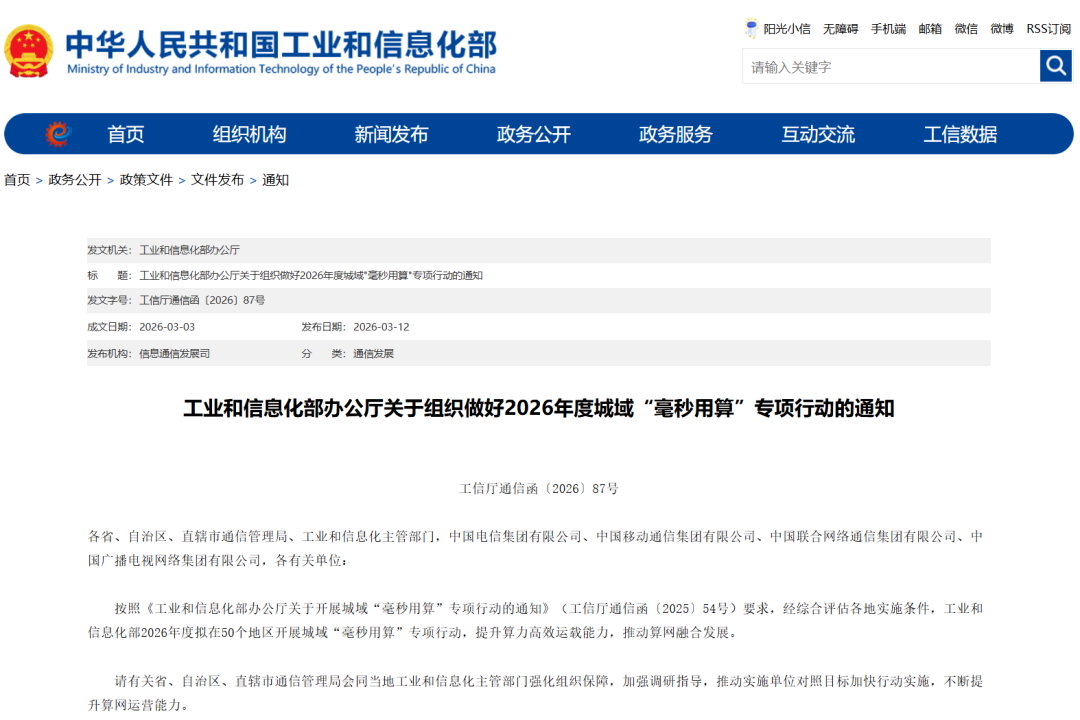This screenshot has width=1080, height=720.
Task: Open the 手机端 mobile version link
Action: click(x=889, y=29)
